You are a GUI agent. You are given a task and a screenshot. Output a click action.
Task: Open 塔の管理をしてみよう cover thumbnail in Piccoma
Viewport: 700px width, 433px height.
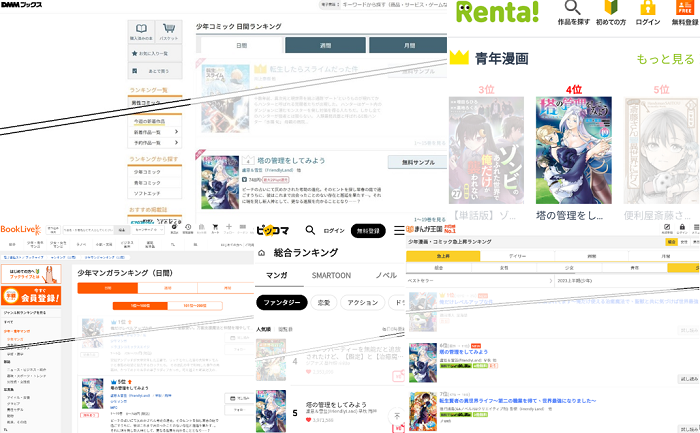tap(271, 411)
